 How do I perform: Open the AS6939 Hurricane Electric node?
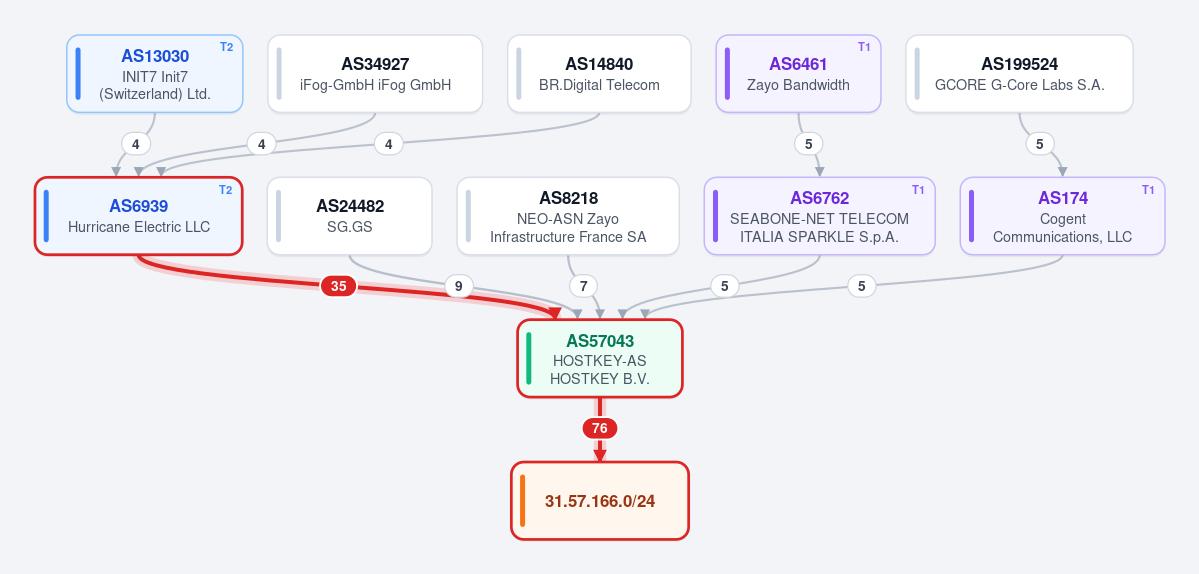(x=138, y=216)
